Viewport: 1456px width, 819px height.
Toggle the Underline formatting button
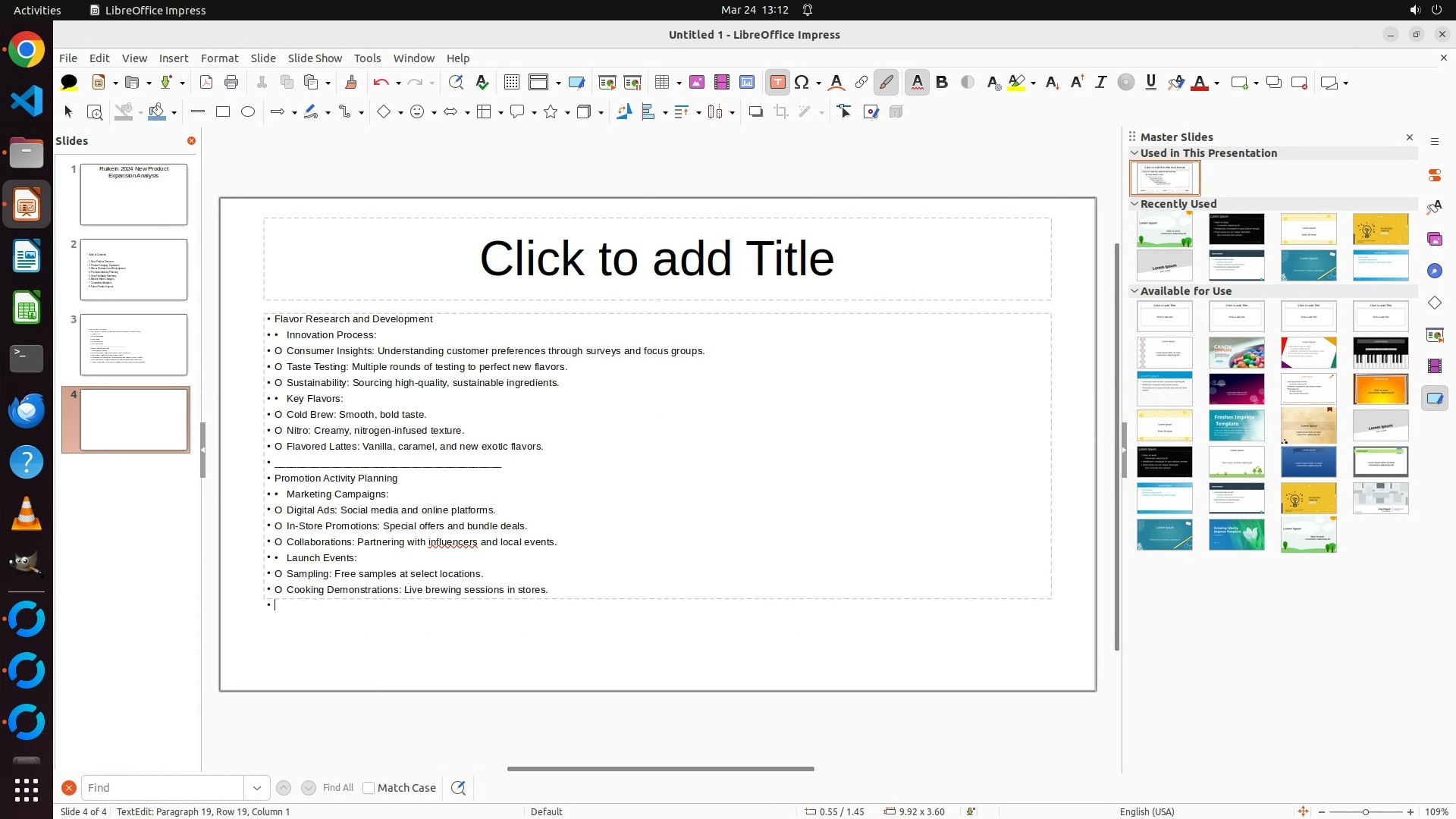[x=1150, y=83]
